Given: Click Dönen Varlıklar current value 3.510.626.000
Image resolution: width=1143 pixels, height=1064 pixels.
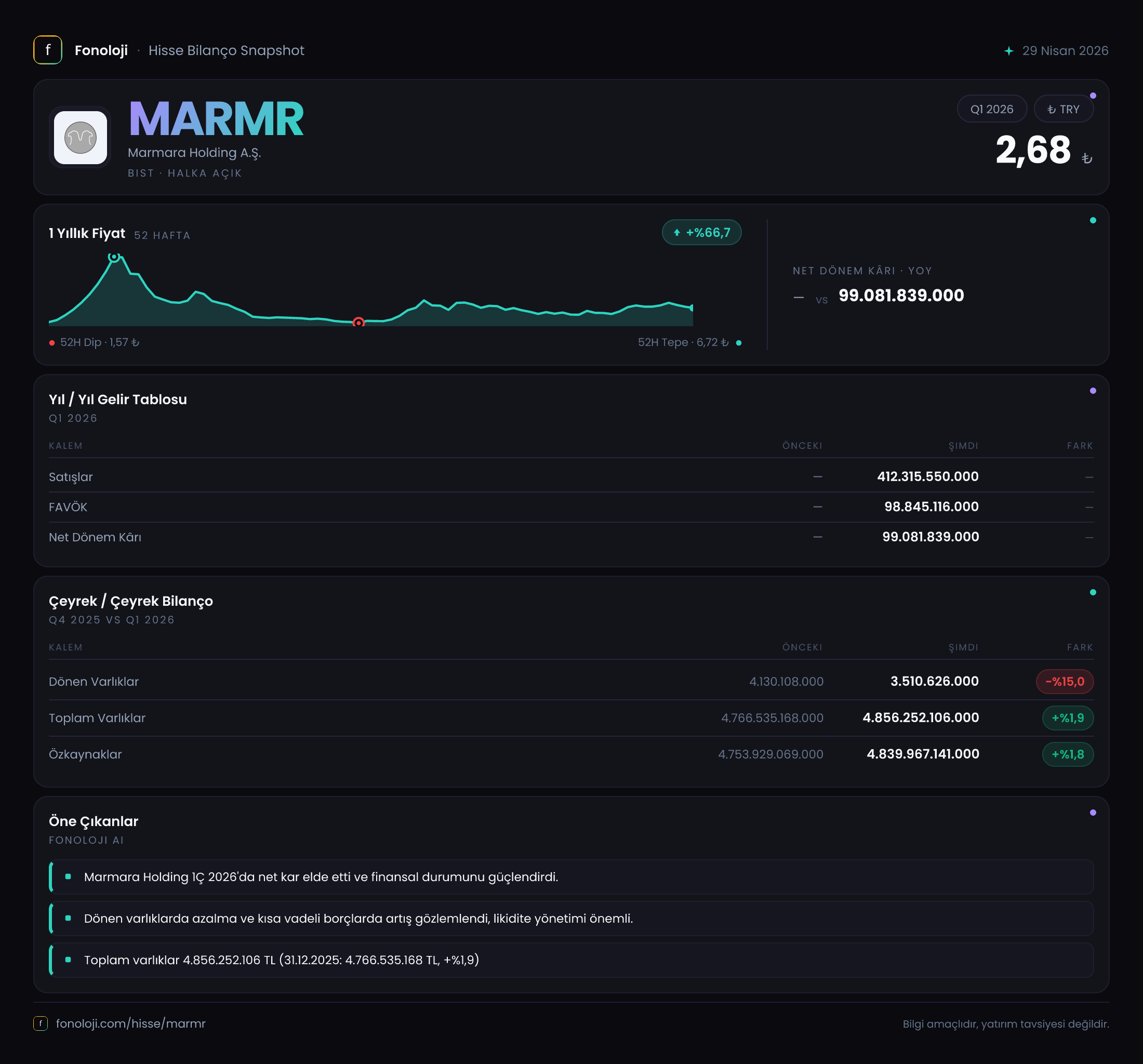Looking at the screenshot, I should pos(934,681).
